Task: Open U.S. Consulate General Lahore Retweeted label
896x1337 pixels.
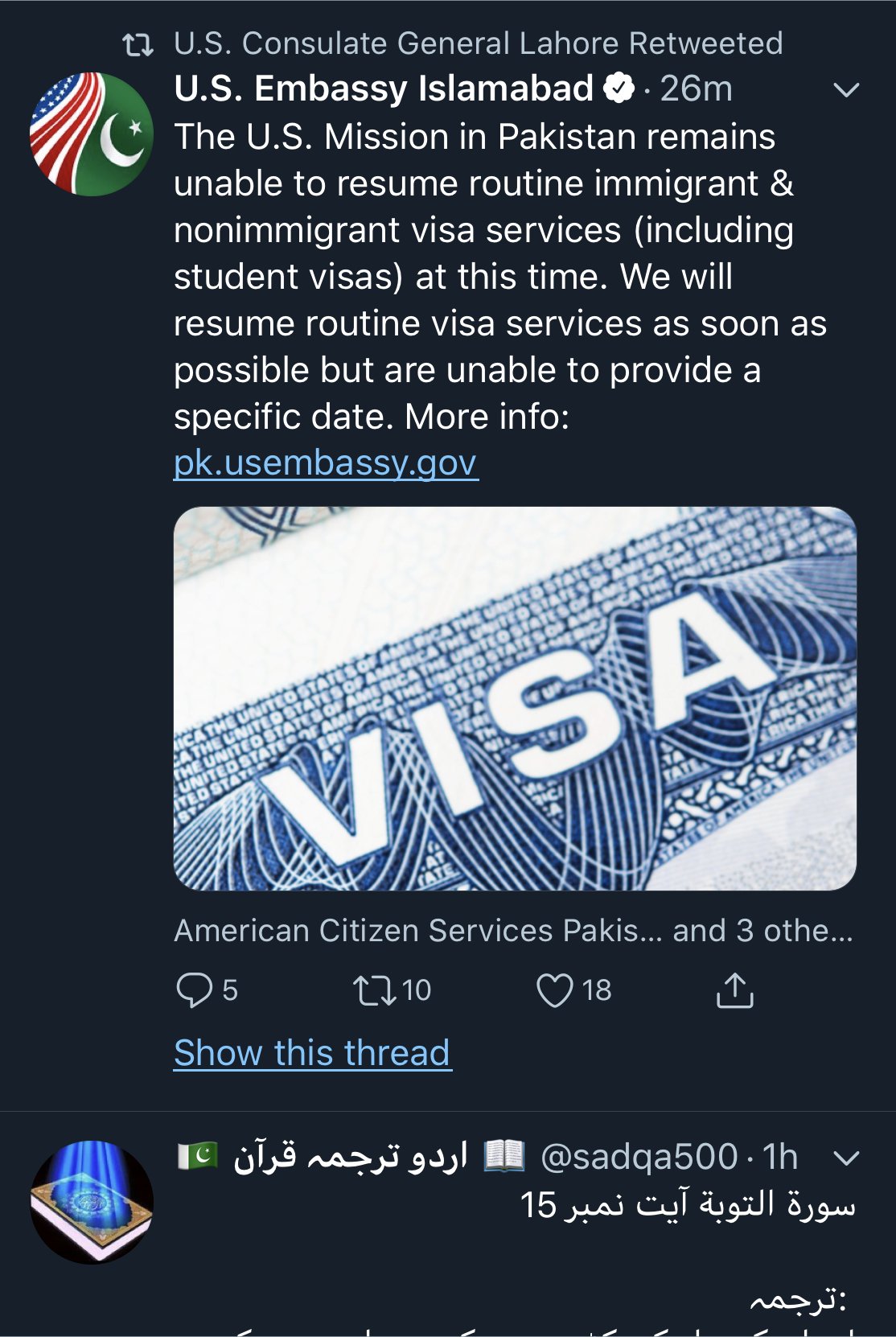Action: click(x=478, y=43)
